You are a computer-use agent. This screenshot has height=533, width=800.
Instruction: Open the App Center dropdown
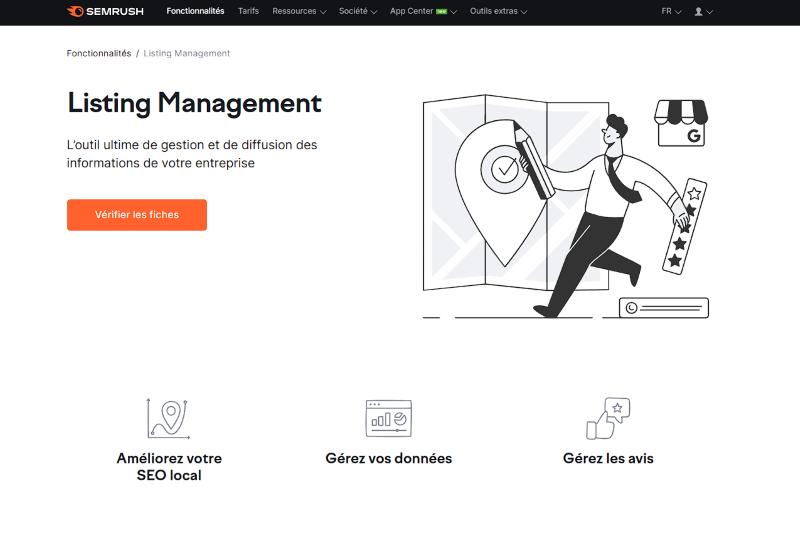coord(423,11)
